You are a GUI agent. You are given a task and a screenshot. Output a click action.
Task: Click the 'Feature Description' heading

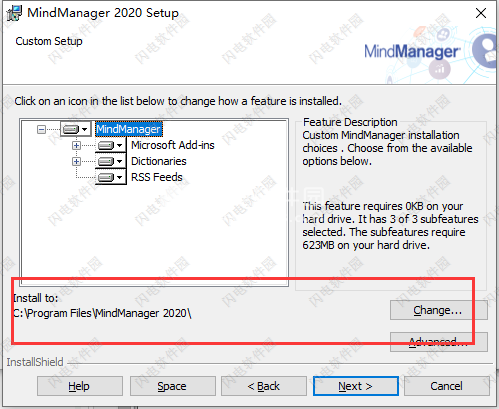click(350, 122)
